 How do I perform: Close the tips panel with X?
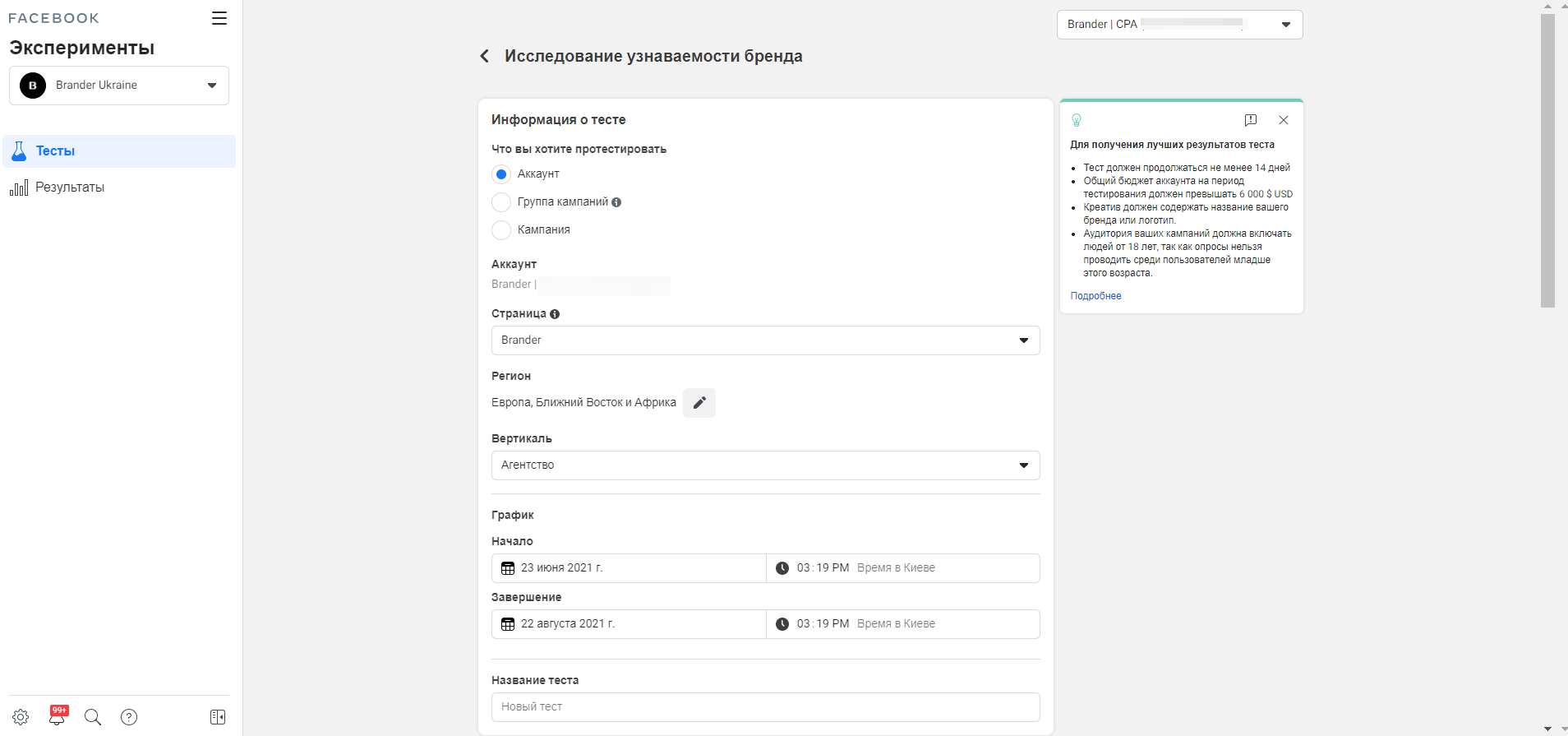pos(1284,120)
